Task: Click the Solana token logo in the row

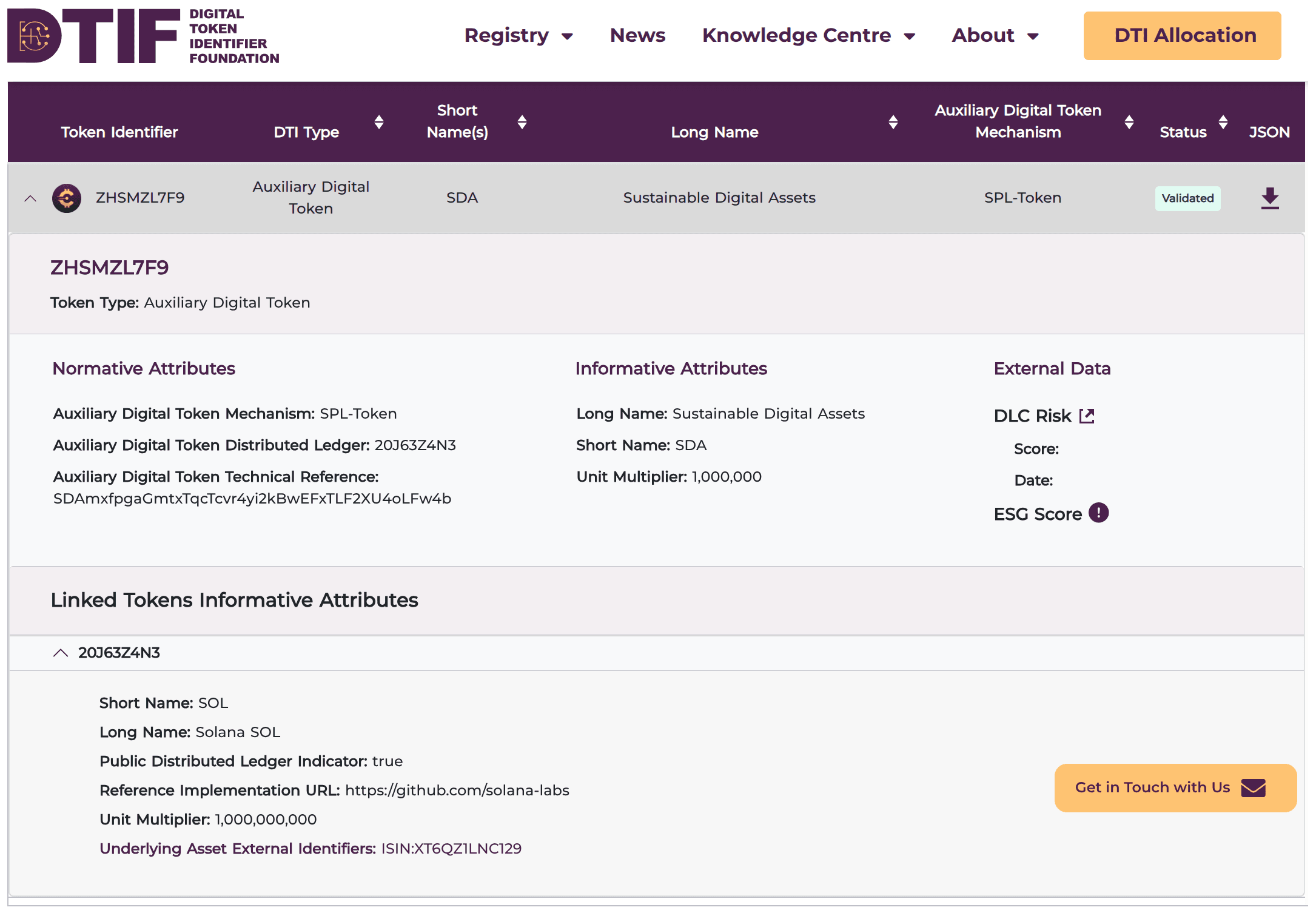Action: pyautogui.click(x=65, y=198)
